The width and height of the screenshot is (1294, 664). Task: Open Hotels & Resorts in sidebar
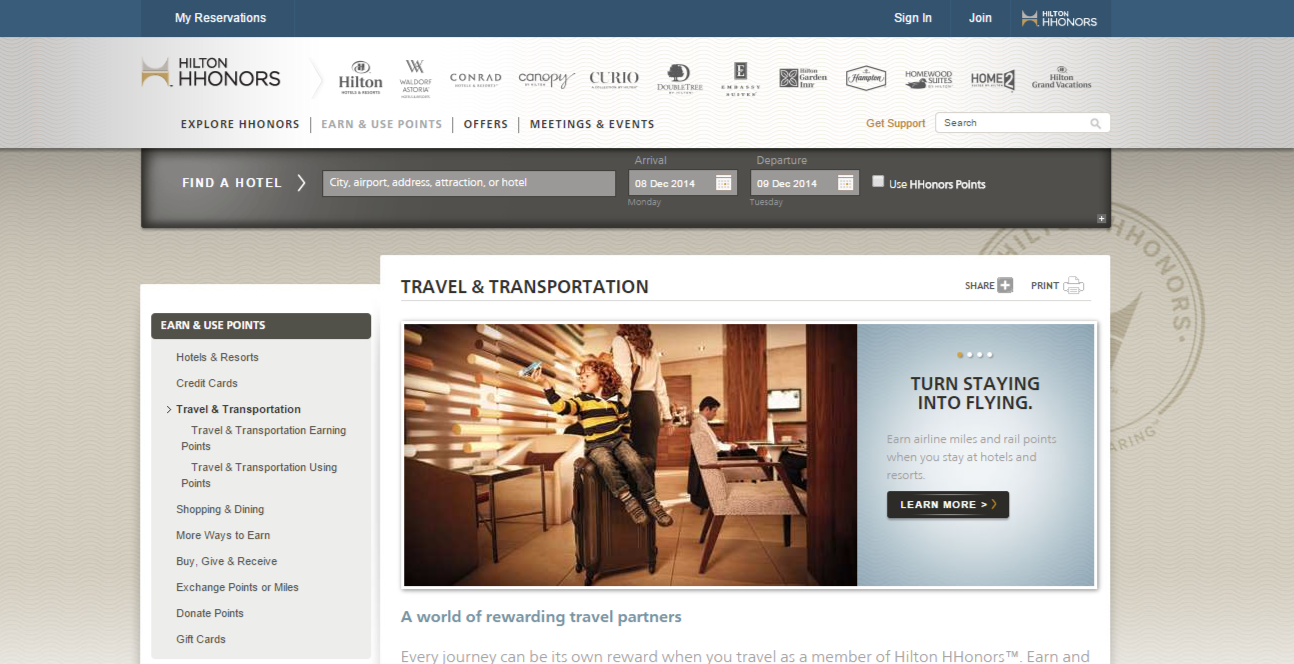point(217,357)
